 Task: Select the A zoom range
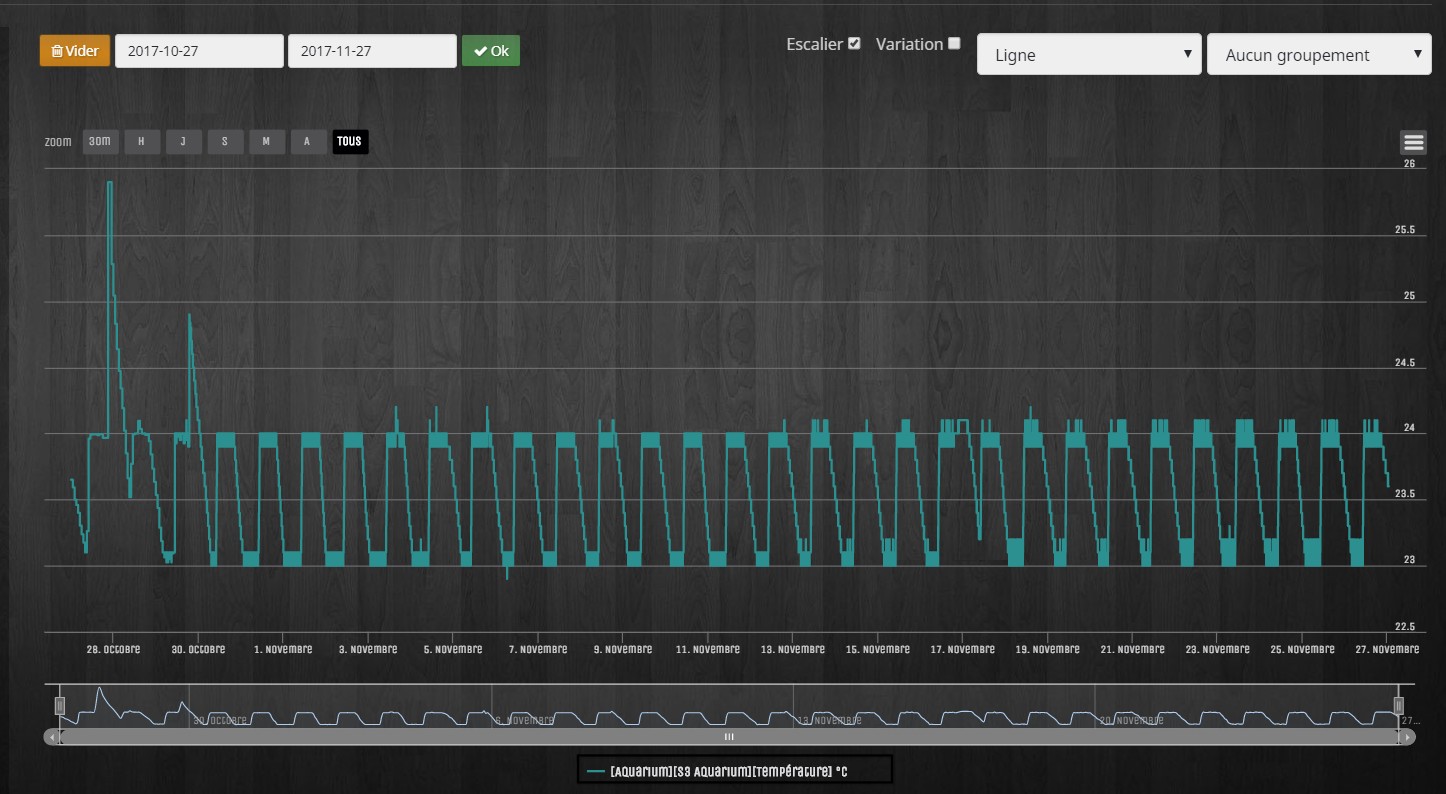(307, 142)
